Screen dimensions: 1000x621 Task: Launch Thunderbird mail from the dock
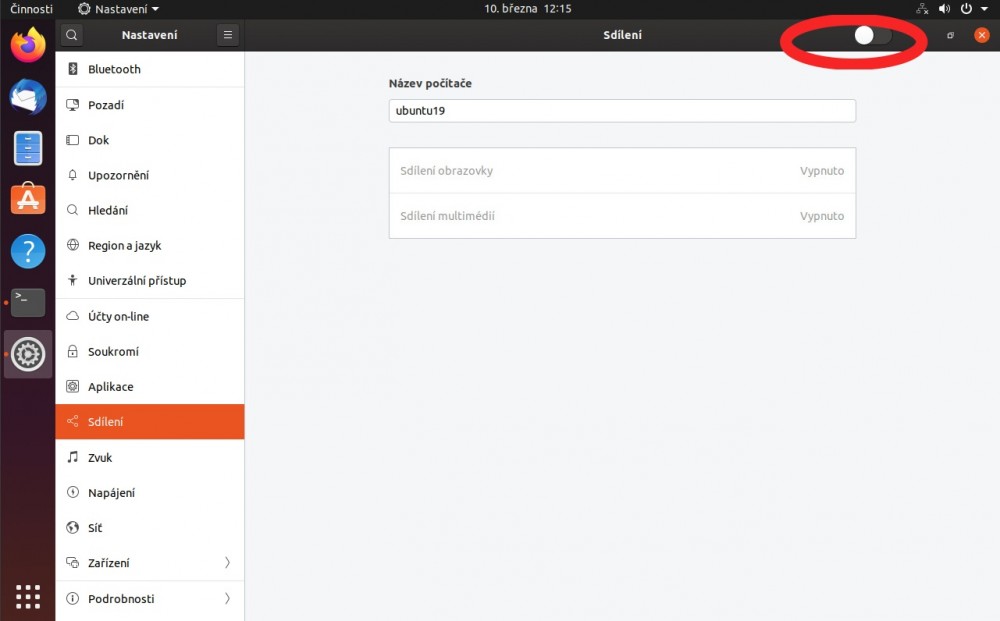tap(28, 97)
